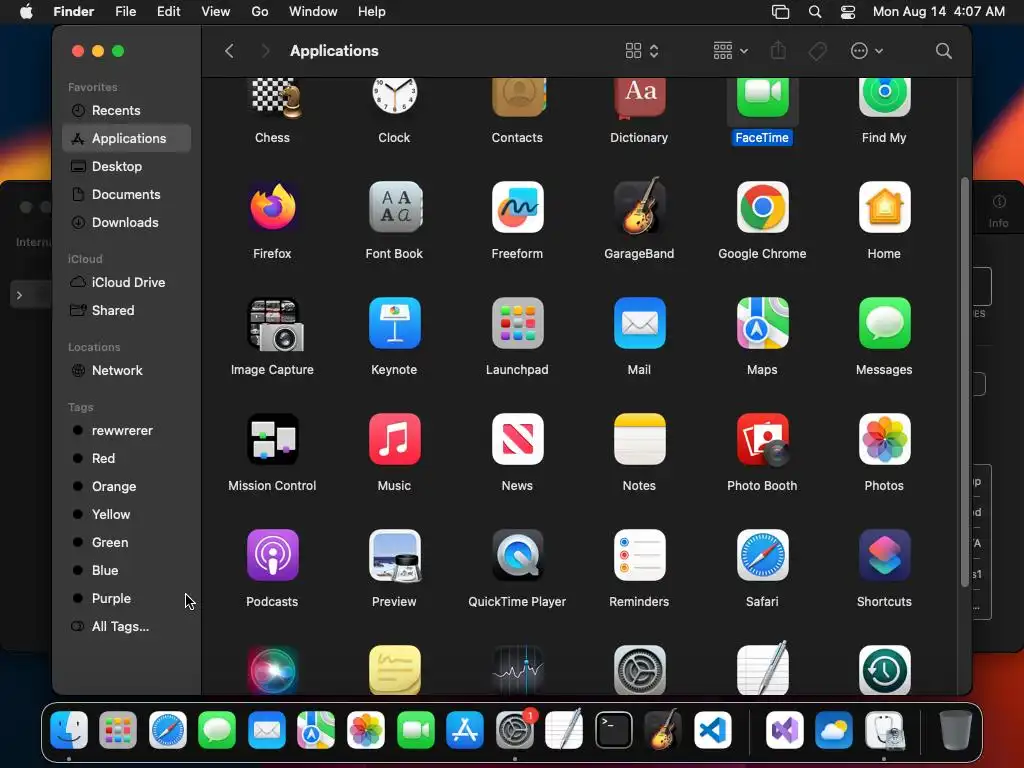Open the Mail app in Applications grid
The height and width of the screenshot is (768, 1024).
pyautogui.click(x=639, y=323)
